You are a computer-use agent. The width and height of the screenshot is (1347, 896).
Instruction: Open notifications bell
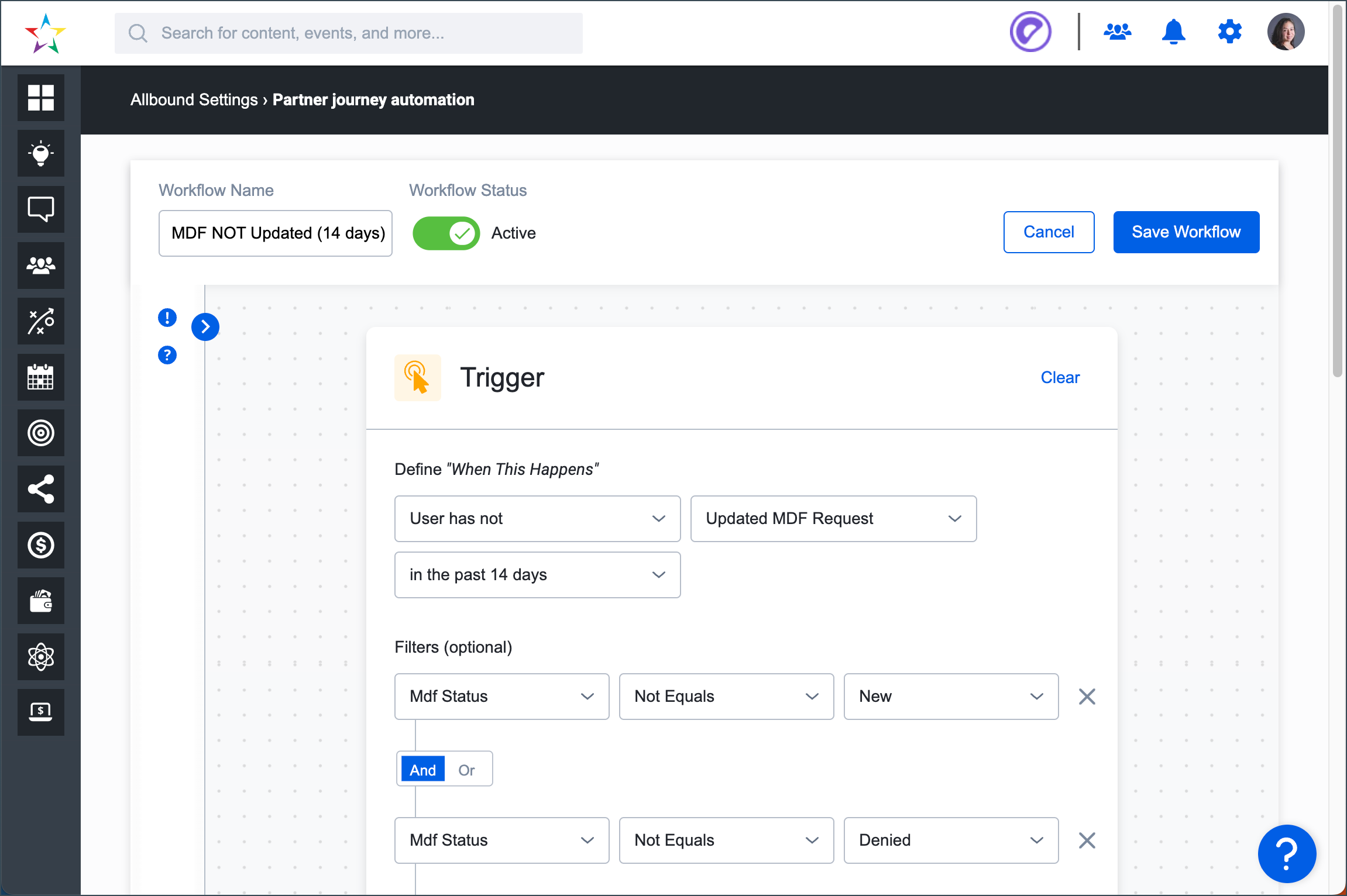tap(1173, 32)
